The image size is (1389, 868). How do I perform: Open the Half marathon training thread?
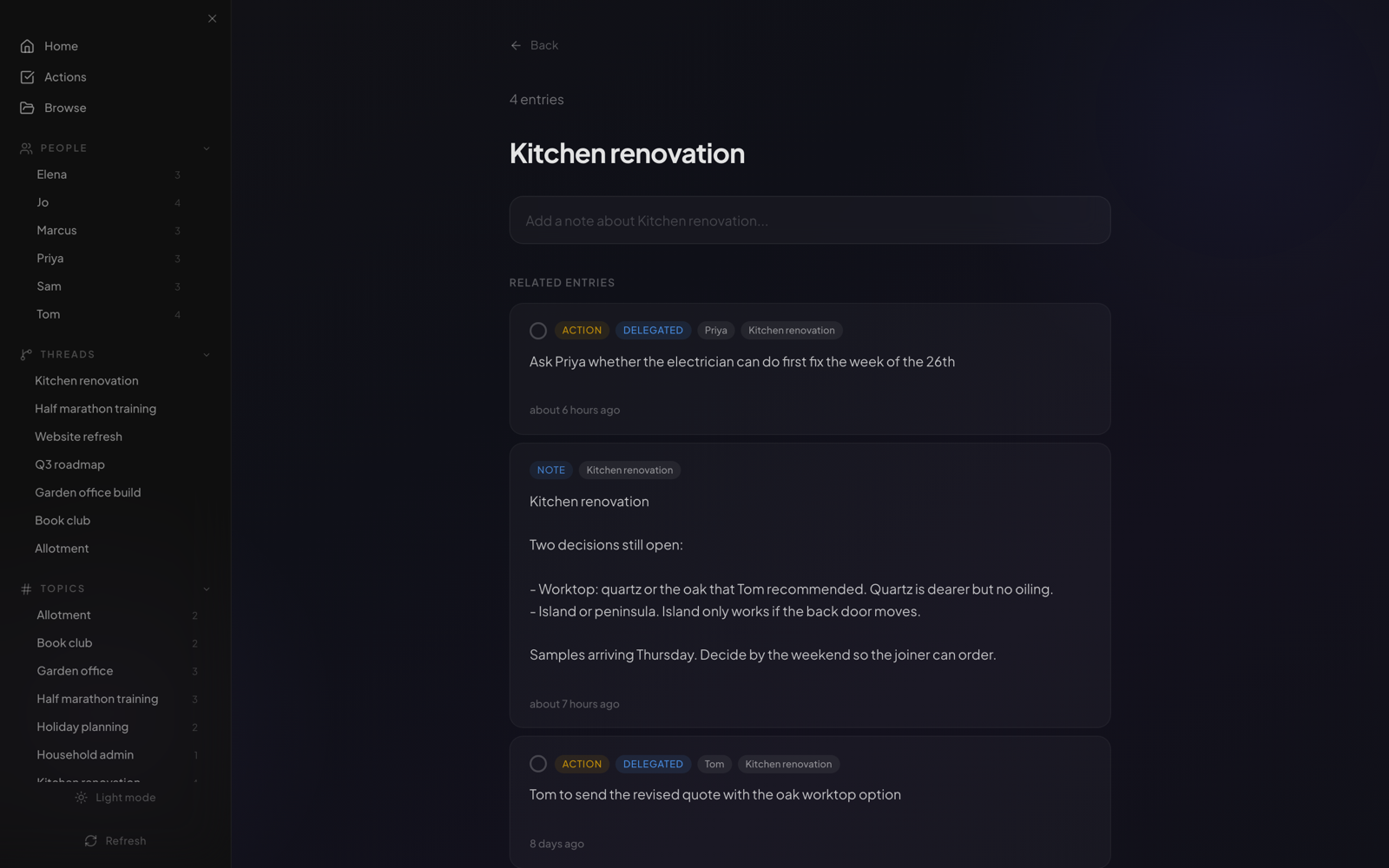point(95,409)
